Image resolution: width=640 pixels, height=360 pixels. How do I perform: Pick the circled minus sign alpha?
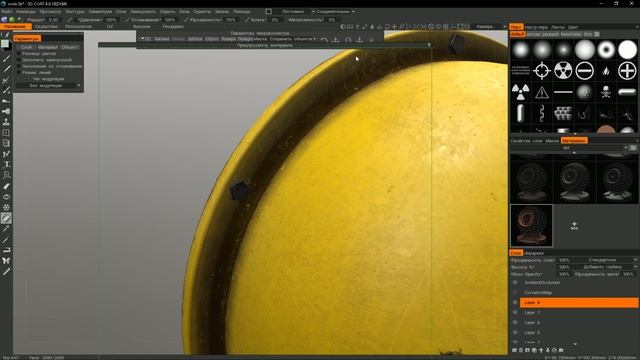point(584,71)
